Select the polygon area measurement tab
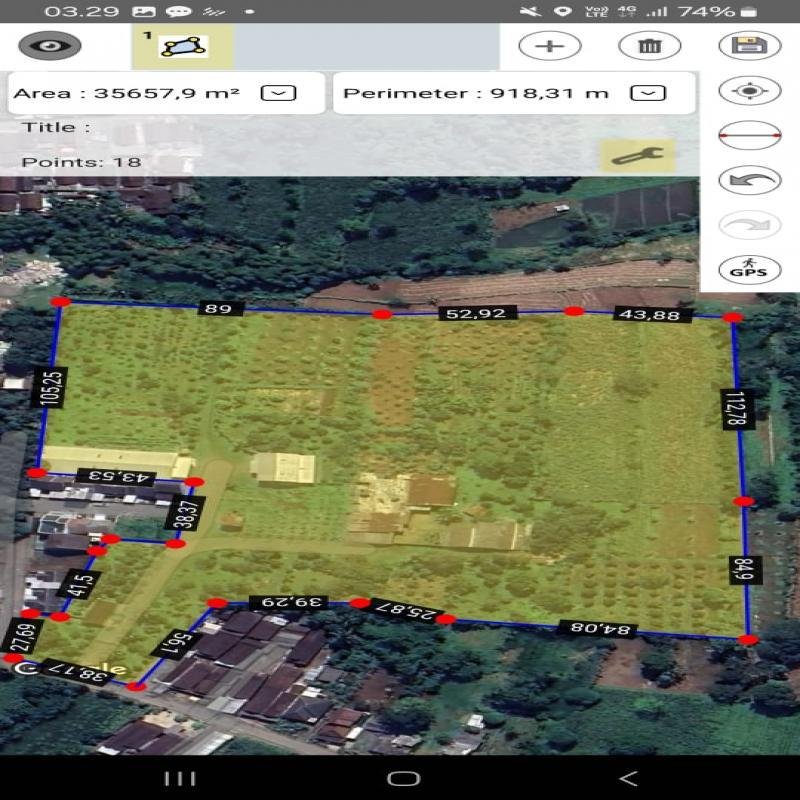 click(183, 46)
